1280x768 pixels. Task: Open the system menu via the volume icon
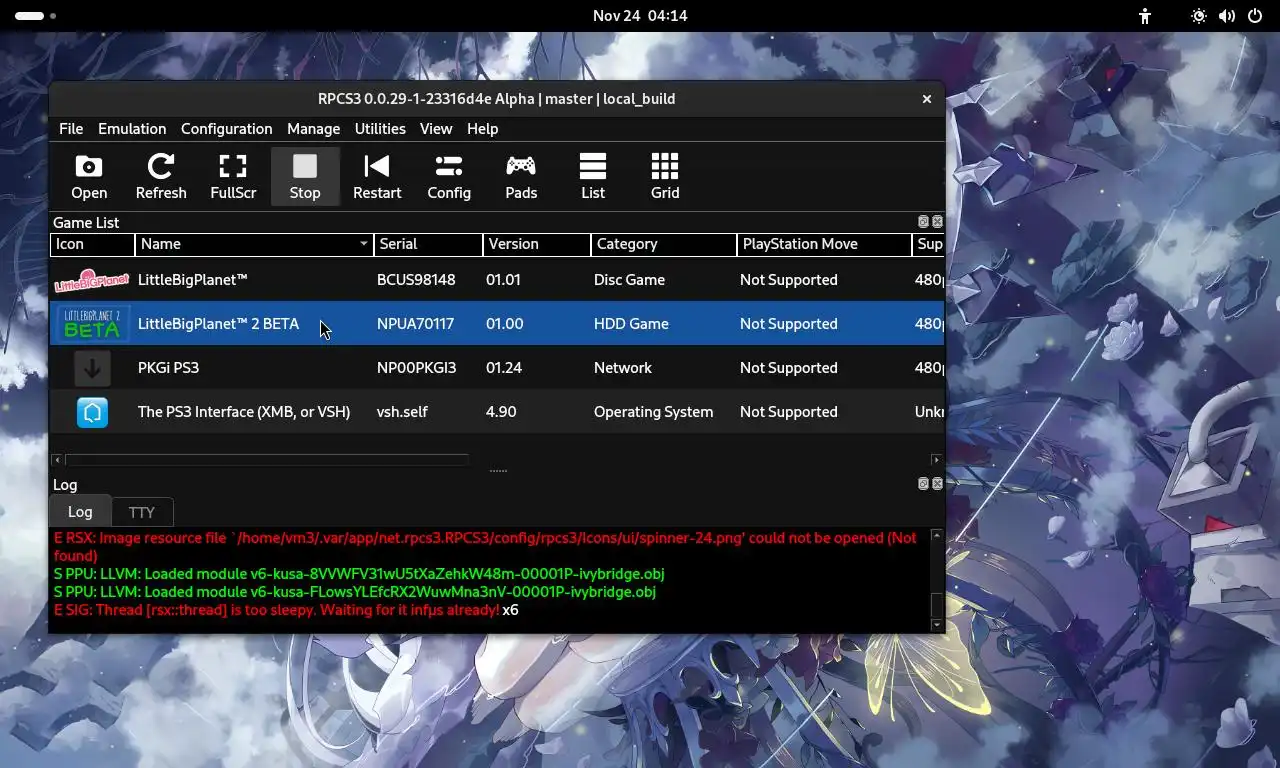tap(1227, 16)
